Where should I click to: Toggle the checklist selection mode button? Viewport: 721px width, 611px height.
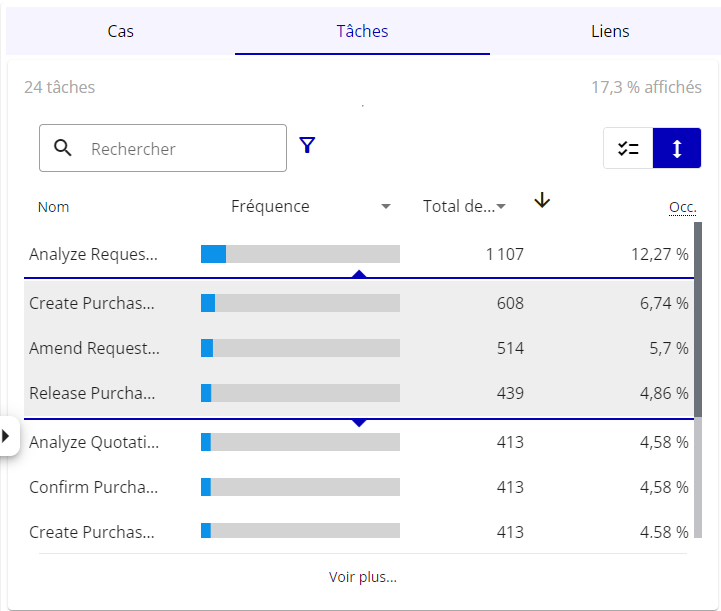pos(628,149)
